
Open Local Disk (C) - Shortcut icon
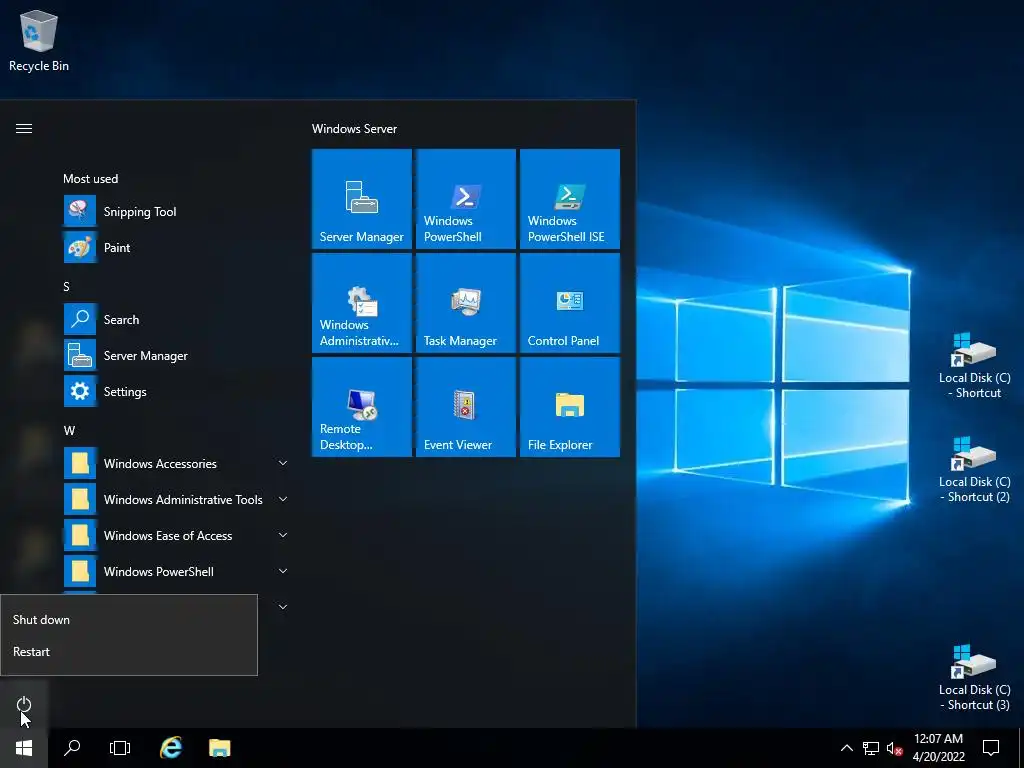tap(974, 365)
